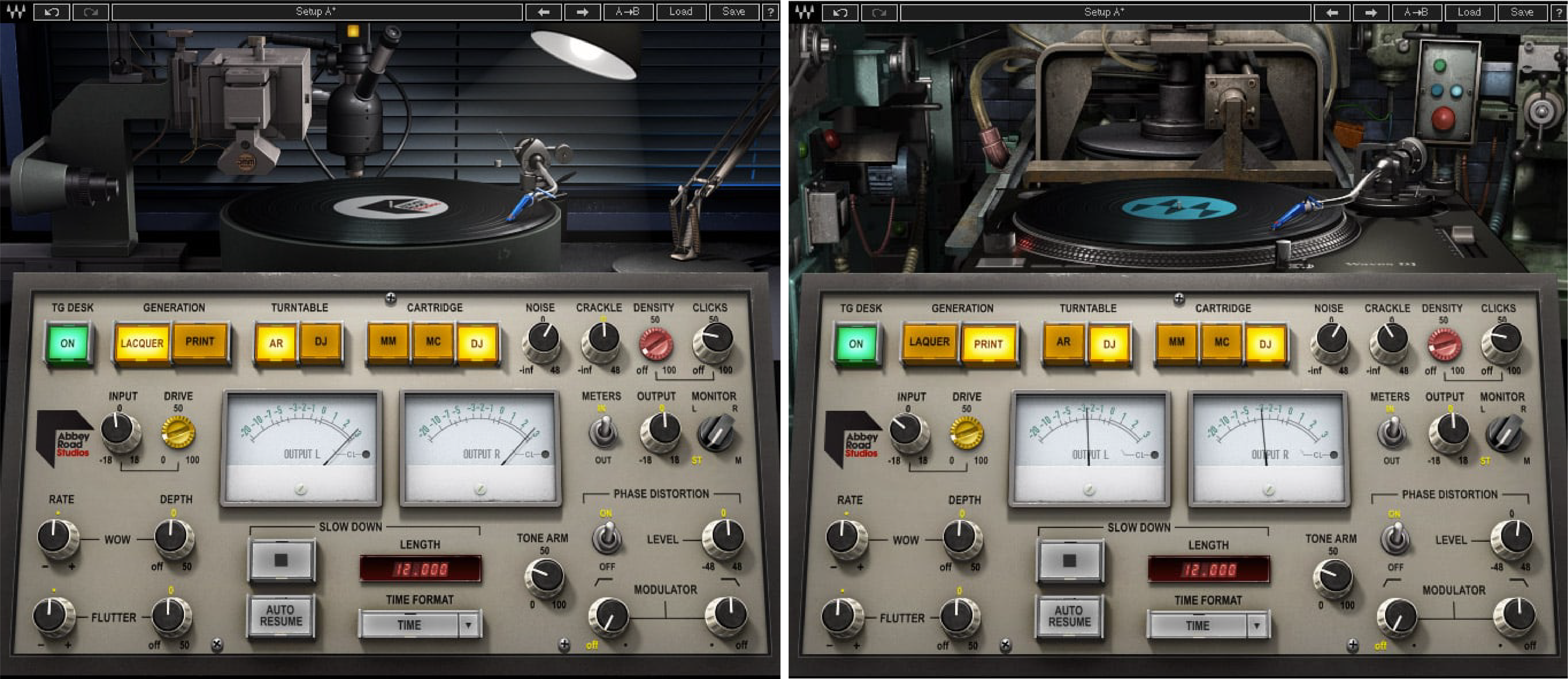The image size is (1568, 679).
Task: Click undo arrow in left plugin toolbar
Action: 52,12
